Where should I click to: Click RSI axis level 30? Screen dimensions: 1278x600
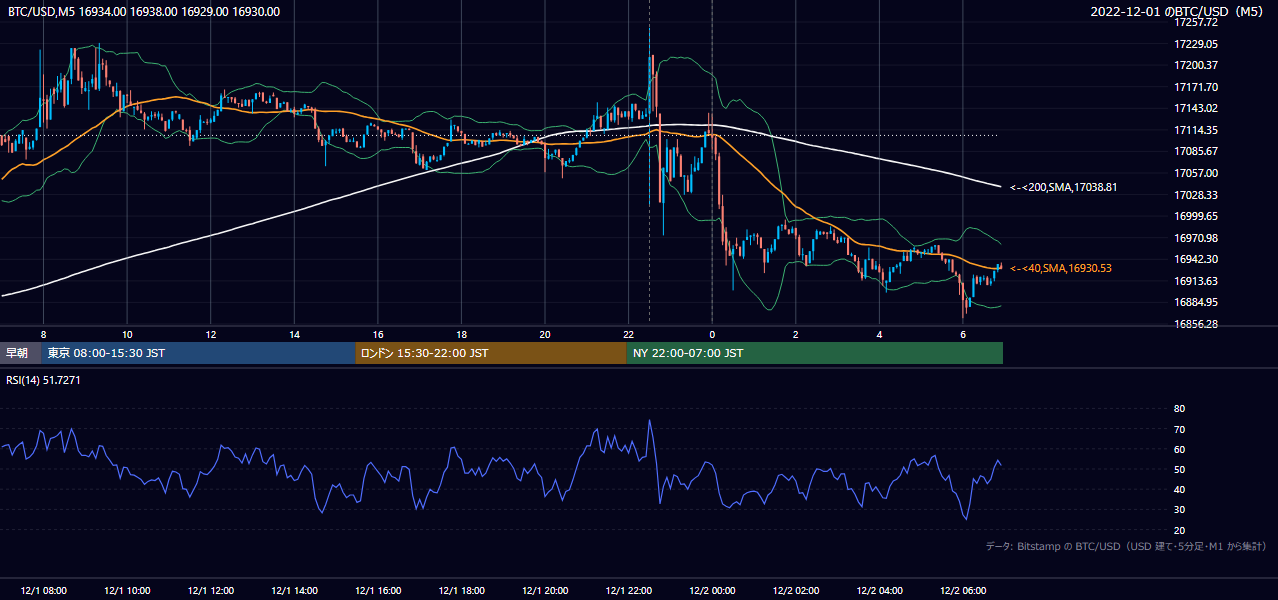1179,510
